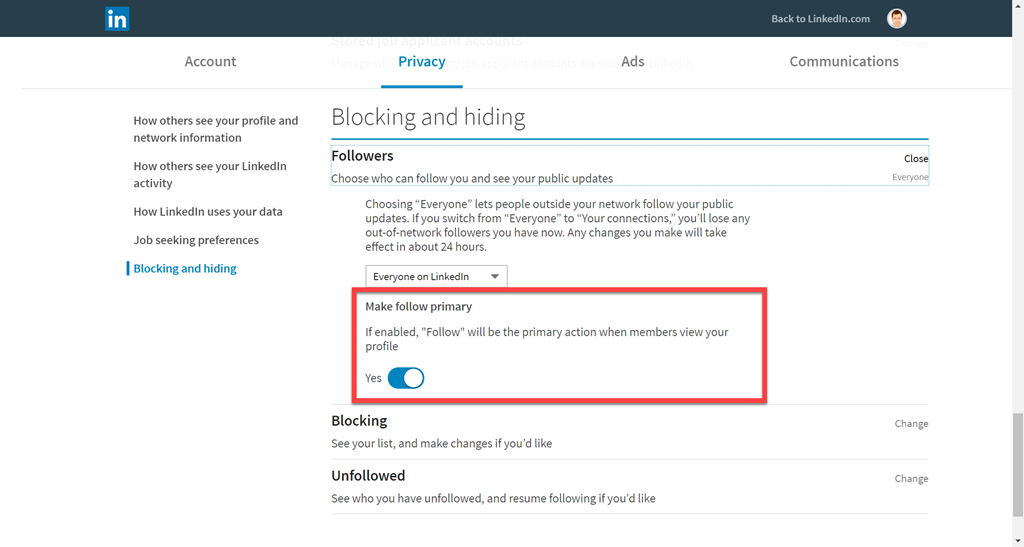The image size is (1024, 547).
Task: Open the Everyone on LinkedIn dropdown
Action: 436,277
